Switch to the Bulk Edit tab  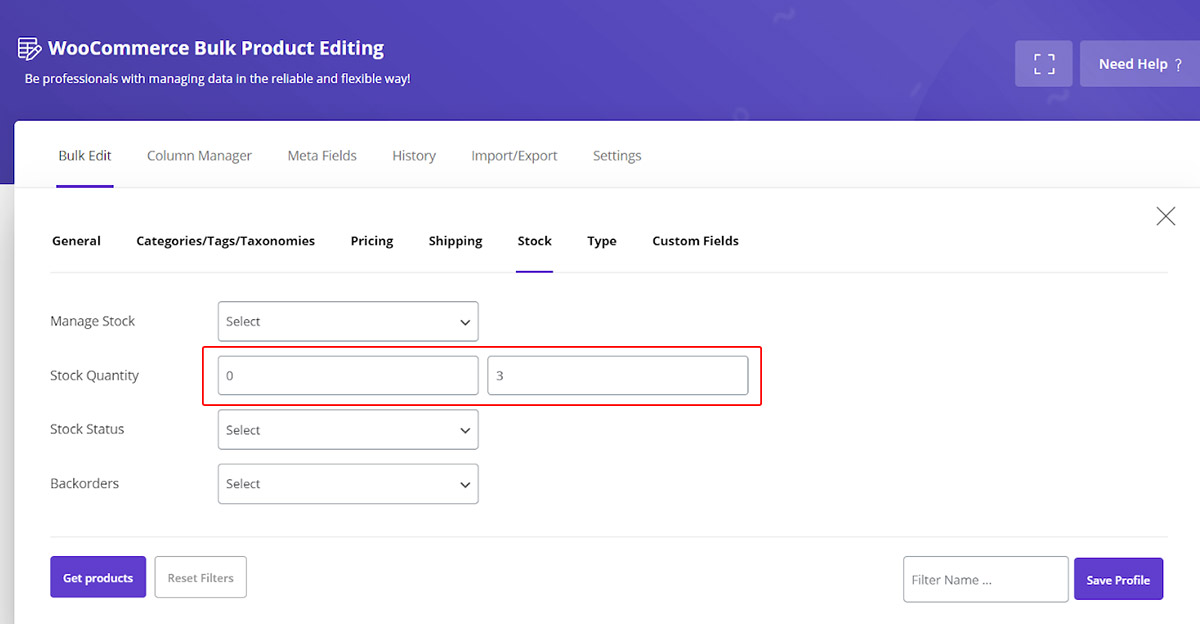[x=85, y=156]
